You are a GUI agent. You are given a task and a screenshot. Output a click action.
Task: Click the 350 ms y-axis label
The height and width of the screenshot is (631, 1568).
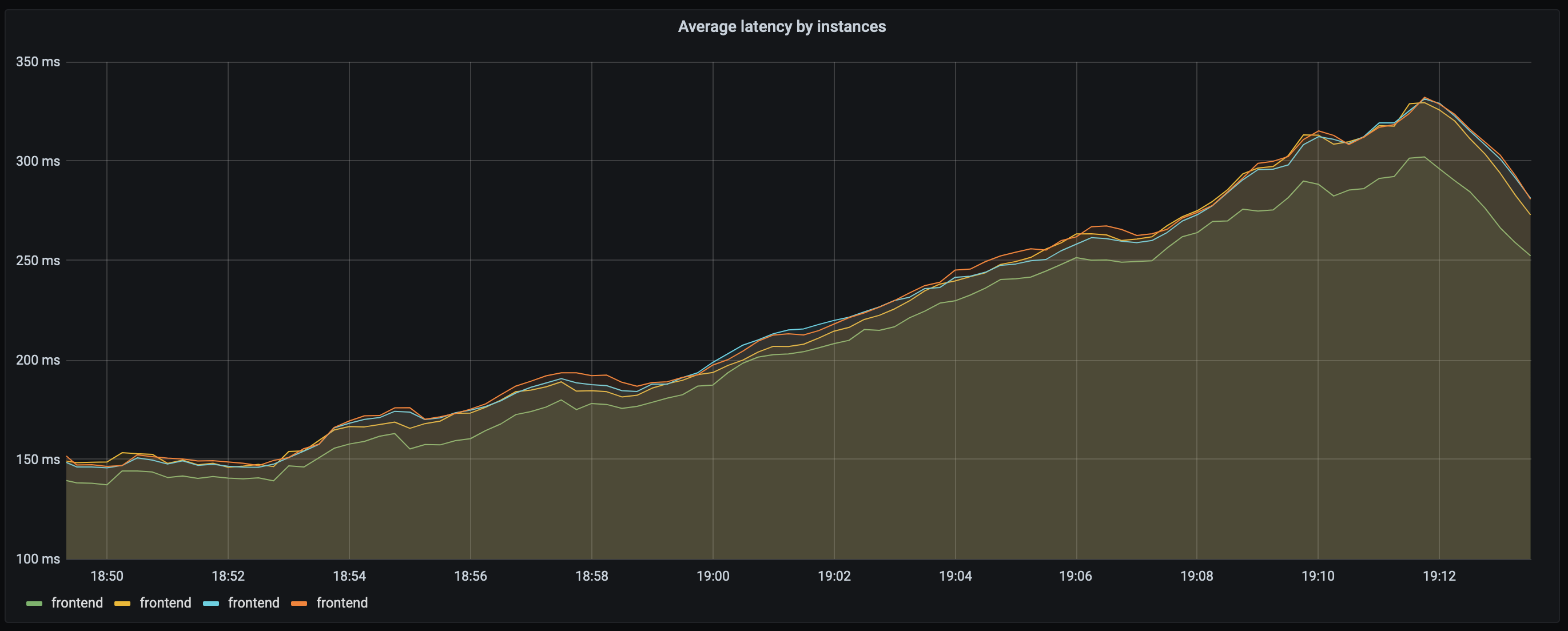(x=38, y=62)
